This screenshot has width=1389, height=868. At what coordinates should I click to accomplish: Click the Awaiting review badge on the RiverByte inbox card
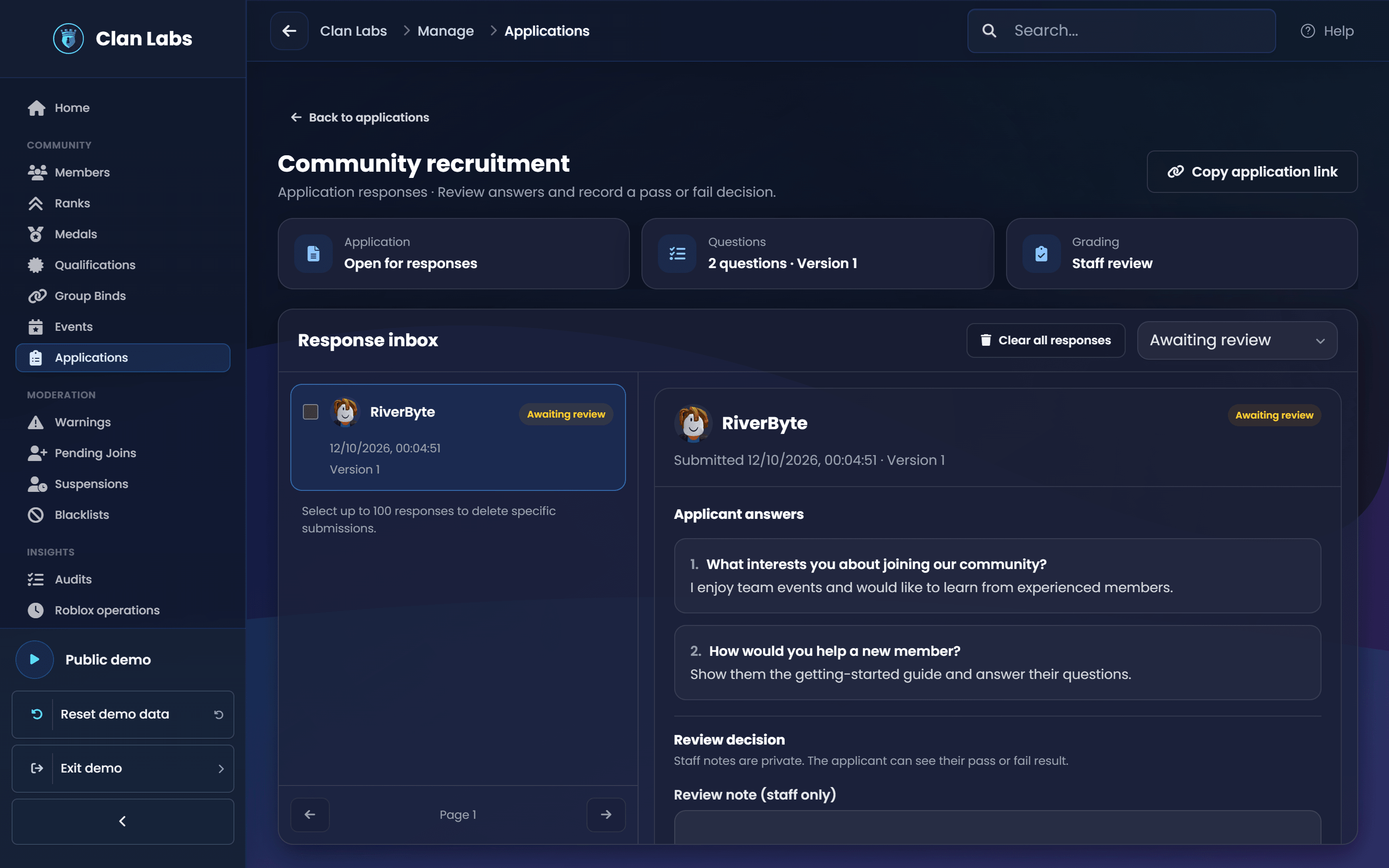tap(566, 415)
